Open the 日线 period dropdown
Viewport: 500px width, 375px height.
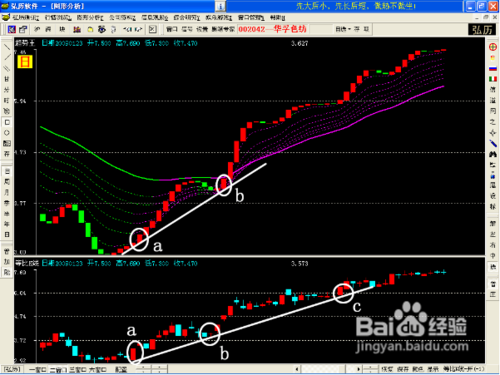[x=343, y=29]
